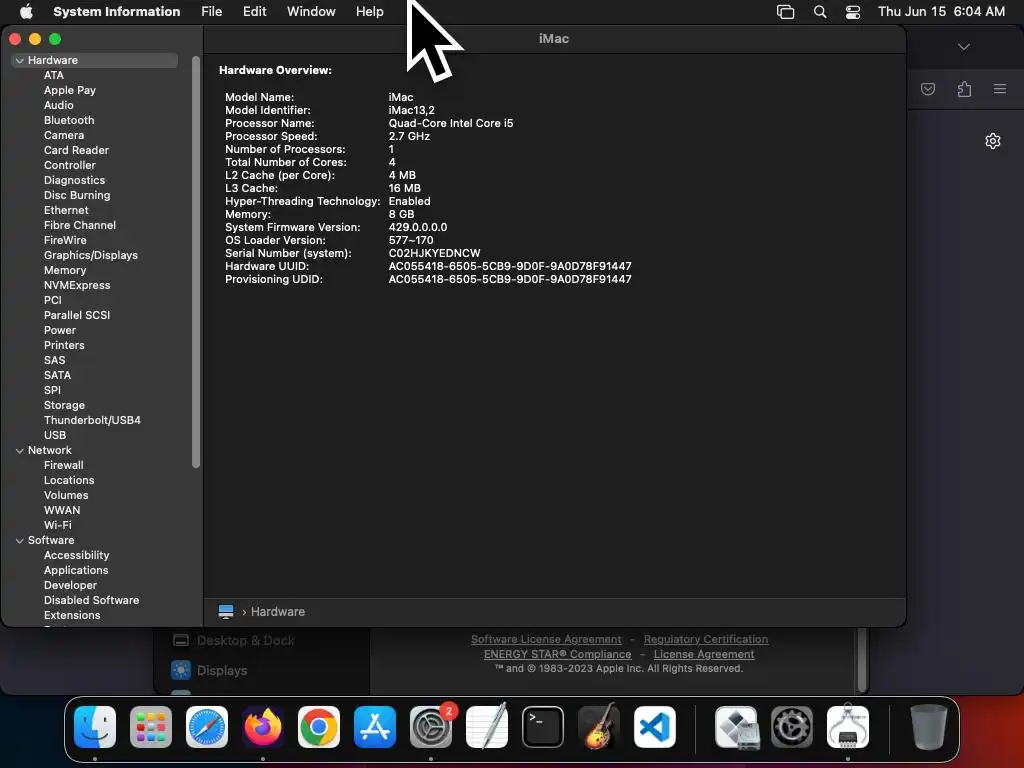Image resolution: width=1024 pixels, height=768 pixels.
Task: Open Boot Camp Assistant Dock icon
Action: [736, 727]
